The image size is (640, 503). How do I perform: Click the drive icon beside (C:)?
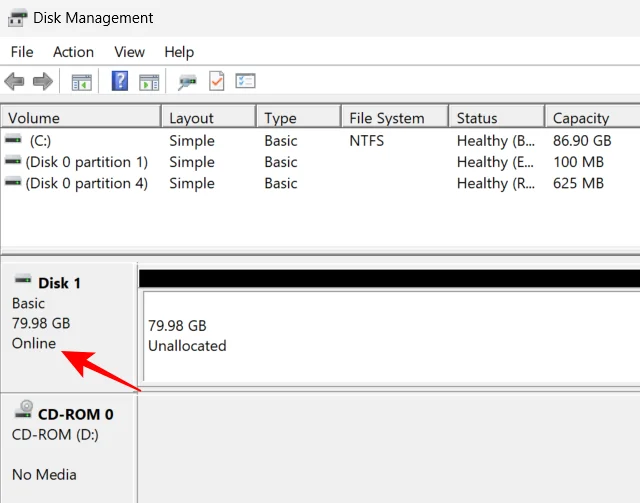click(x=13, y=140)
